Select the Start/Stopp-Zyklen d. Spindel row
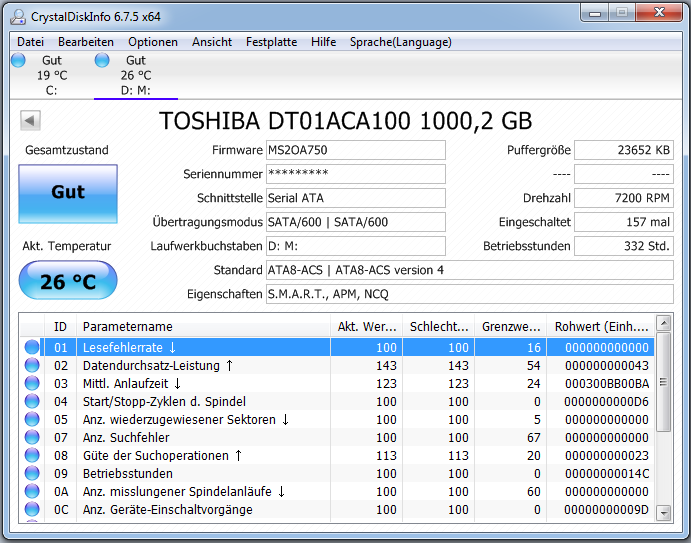 [337, 402]
